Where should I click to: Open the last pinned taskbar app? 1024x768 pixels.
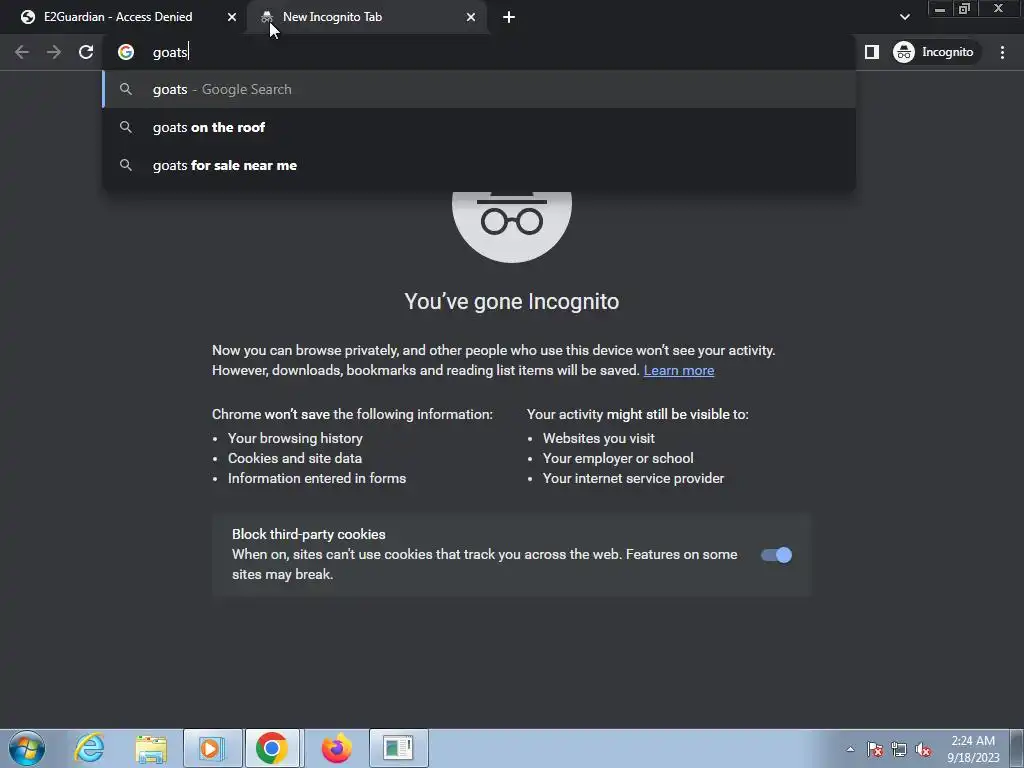coord(398,748)
